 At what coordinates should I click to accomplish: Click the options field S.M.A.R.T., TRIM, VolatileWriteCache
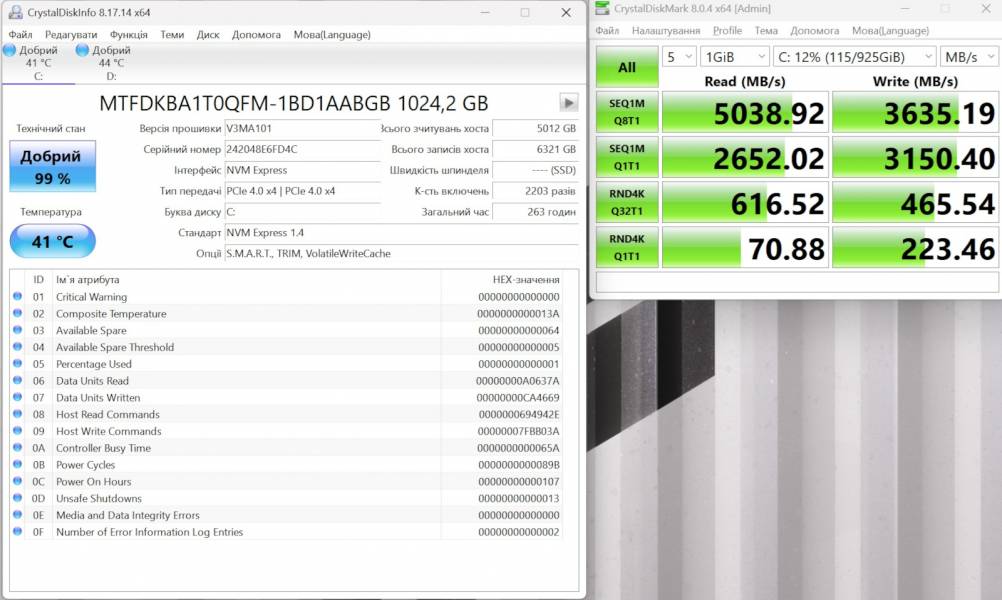pyautogui.click(x=401, y=254)
